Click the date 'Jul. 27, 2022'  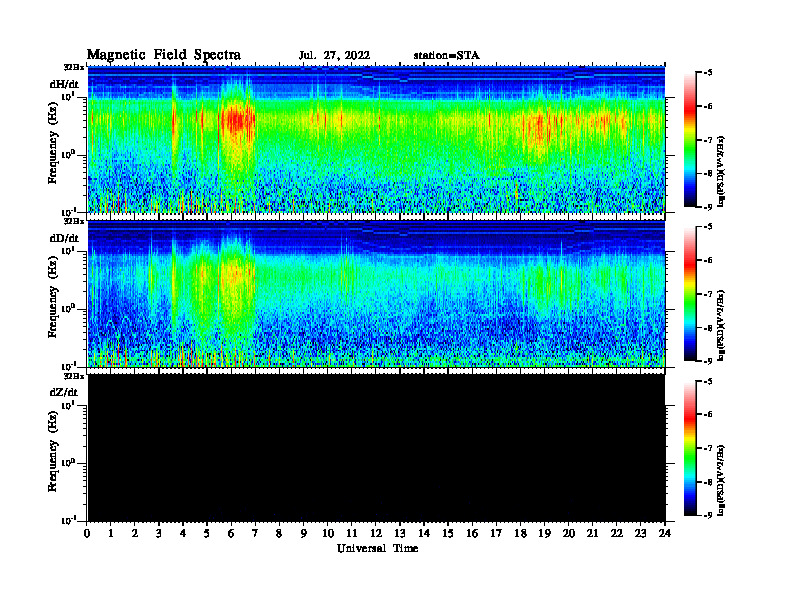pyautogui.click(x=334, y=55)
